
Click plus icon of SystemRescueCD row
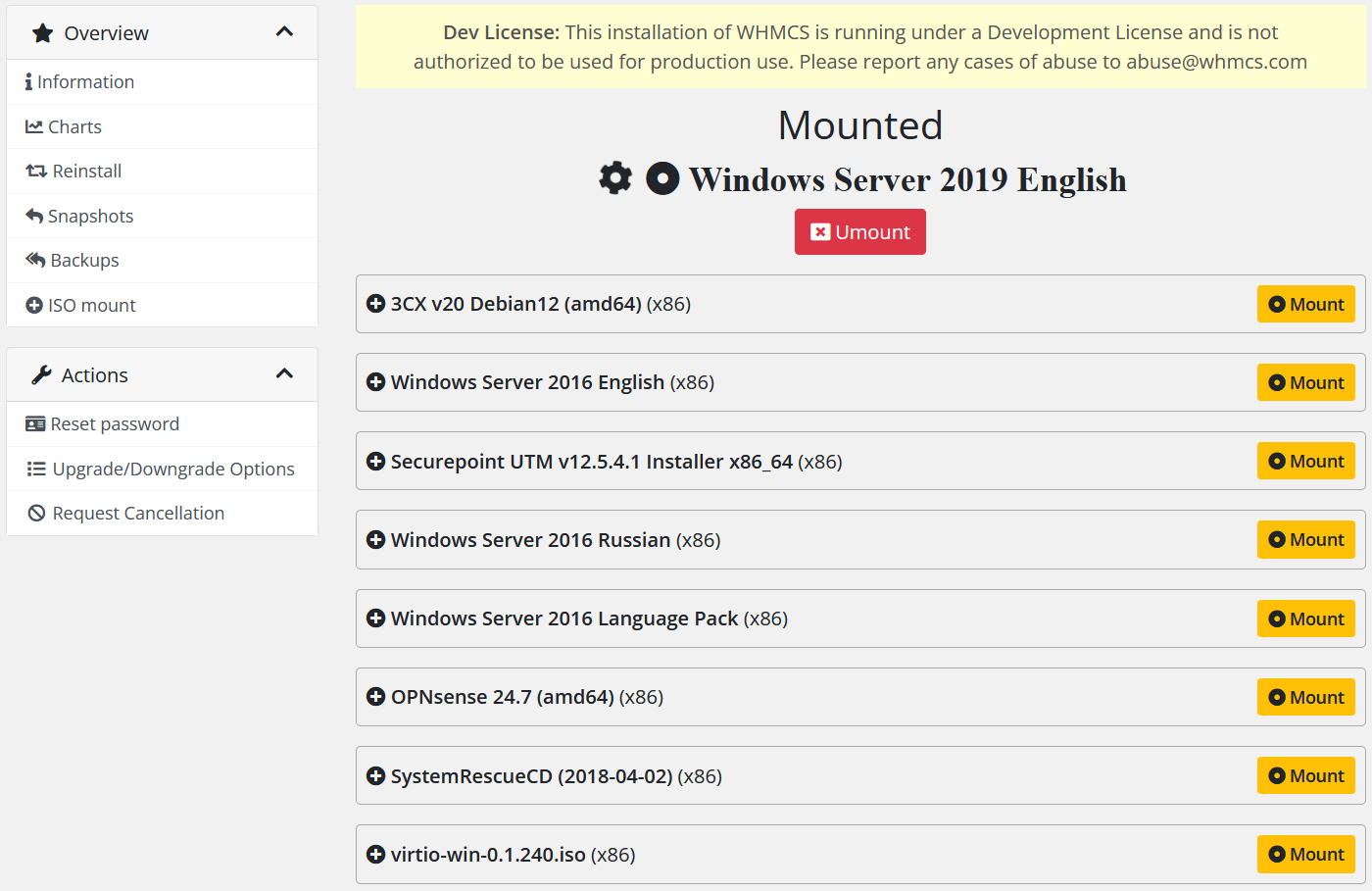pyautogui.click(x=375, y=775)
